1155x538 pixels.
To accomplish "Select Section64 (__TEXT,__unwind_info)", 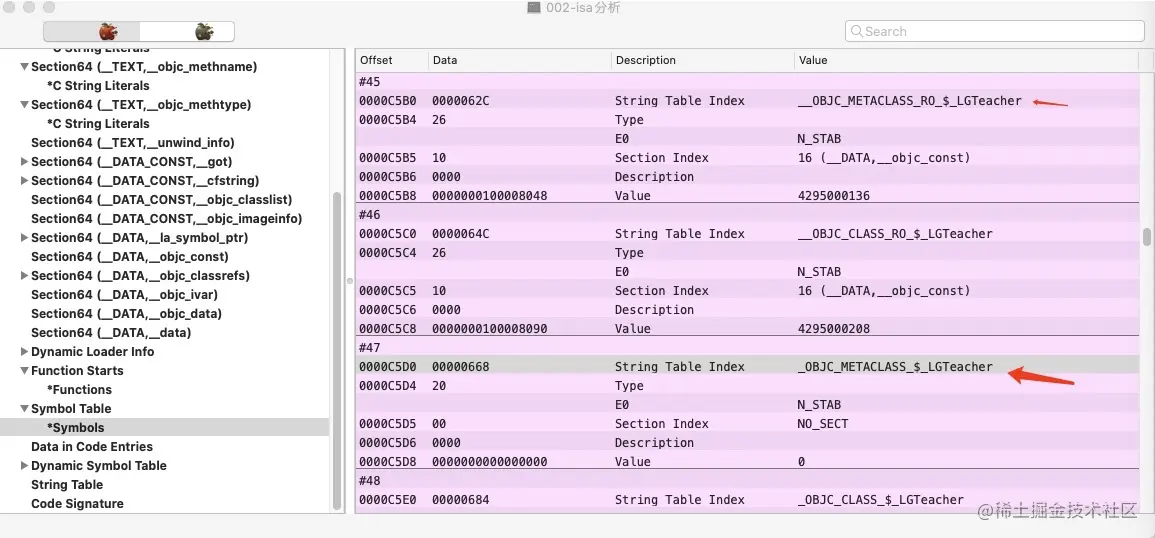I will pyautogui.click(x=133, y=142).
